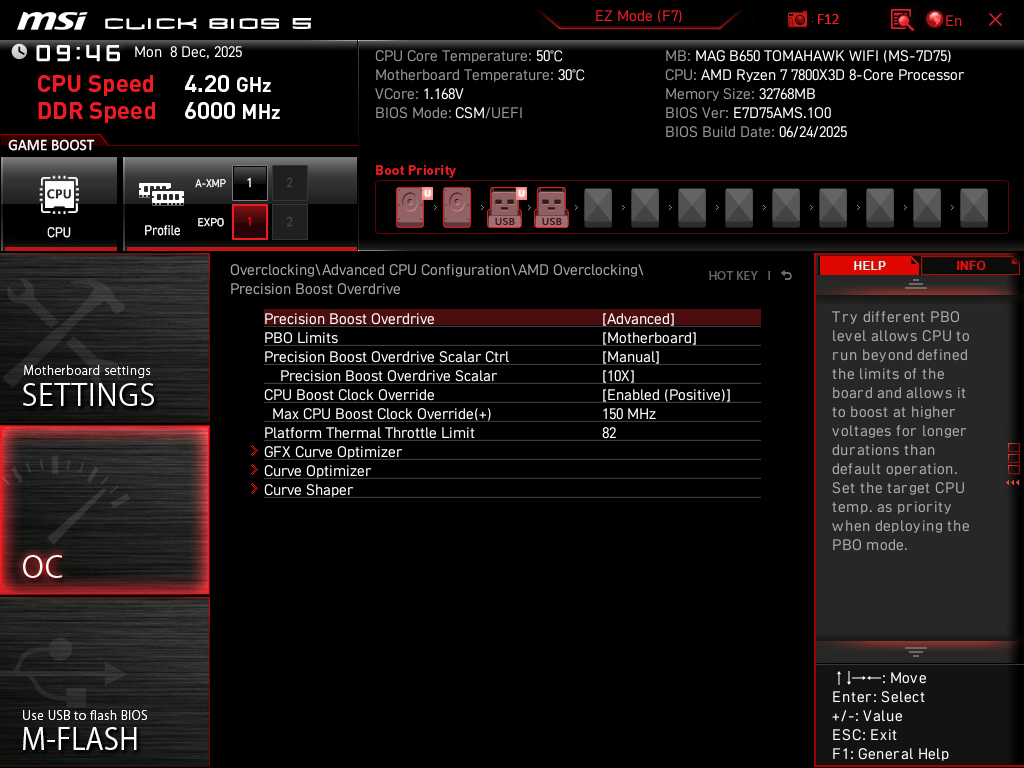Switch to EZ Mode (F7)

point(638,16)
